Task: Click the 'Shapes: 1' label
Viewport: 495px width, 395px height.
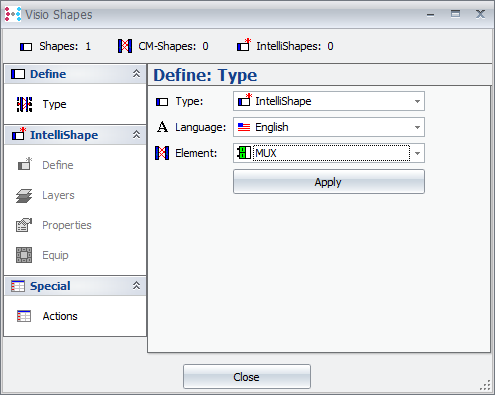Action: click(65, 46)
